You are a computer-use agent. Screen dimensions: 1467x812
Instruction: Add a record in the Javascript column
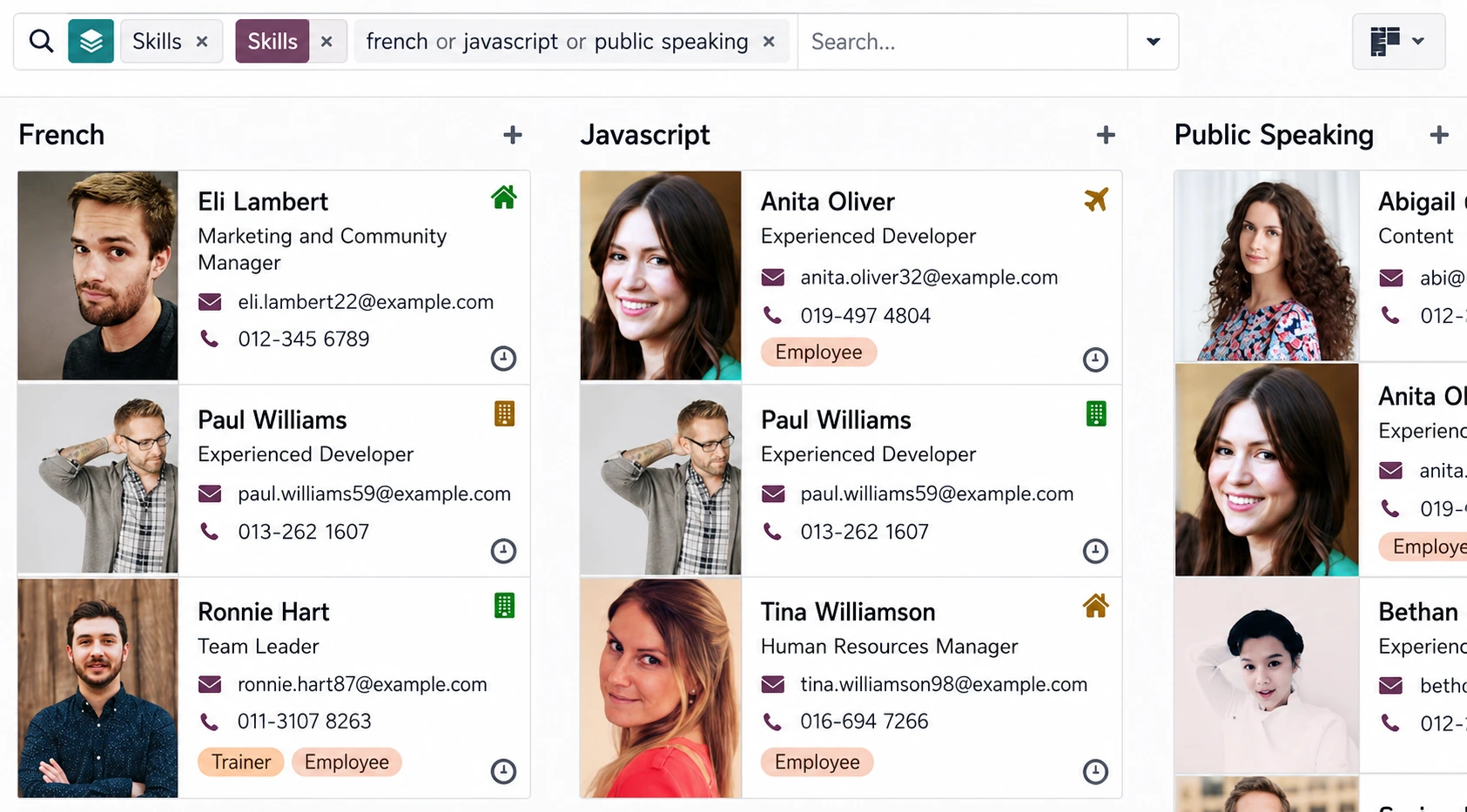[1106, 135]
